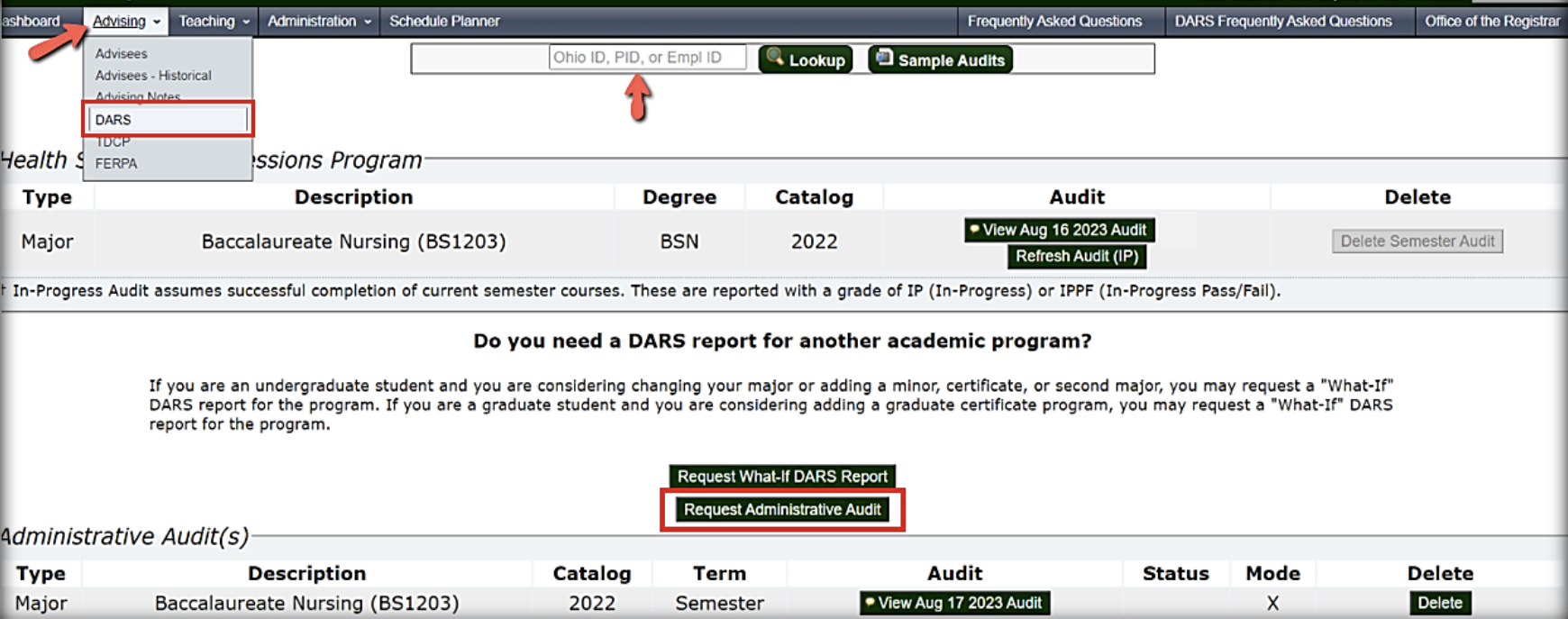Image resolution: width=1568 pixels, height=619 pixels.
Task: View the Aug 16 2023 Audit
Action: click(x=1059, y=230)
